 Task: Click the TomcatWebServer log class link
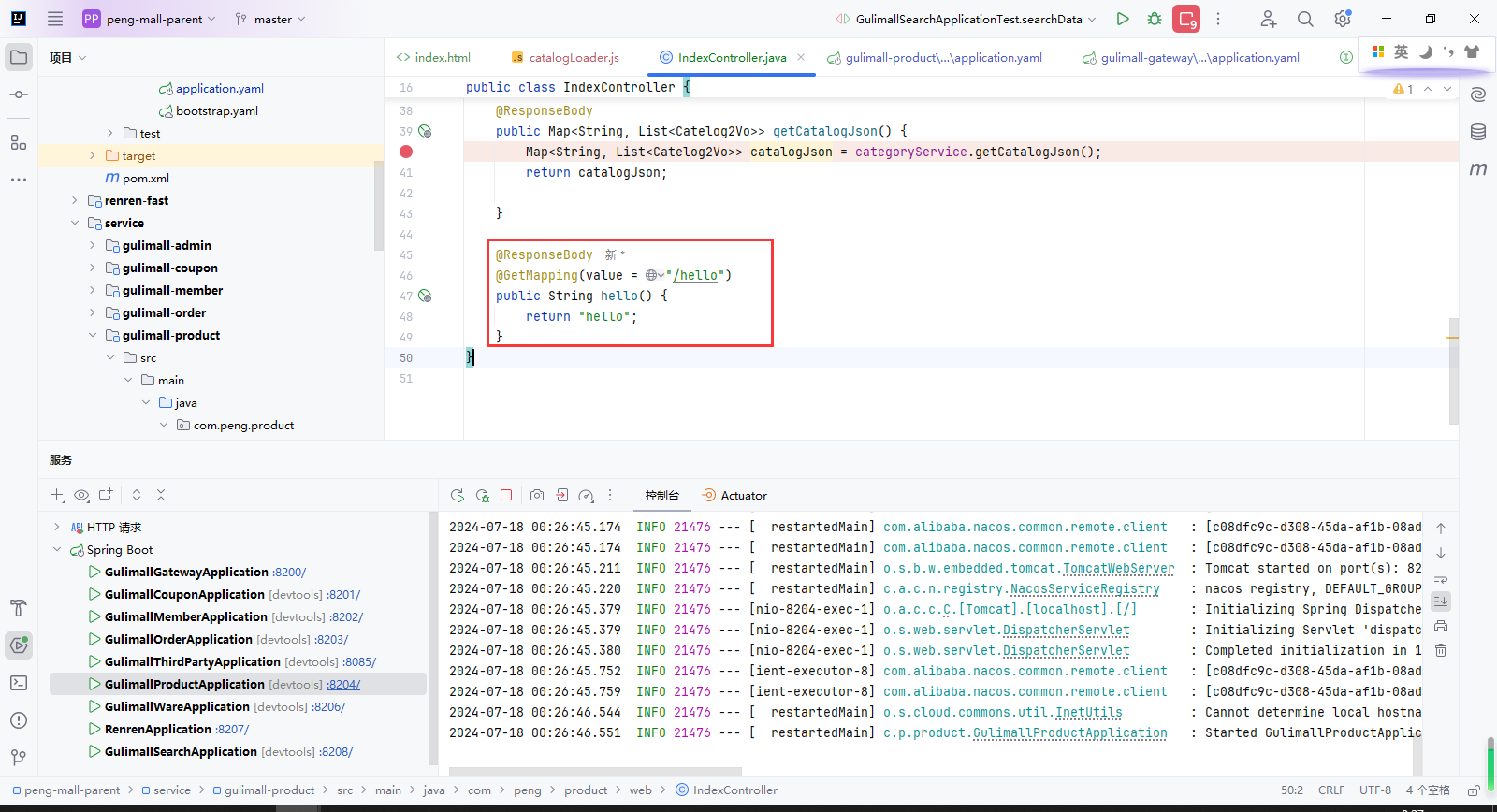(1118, 568)
